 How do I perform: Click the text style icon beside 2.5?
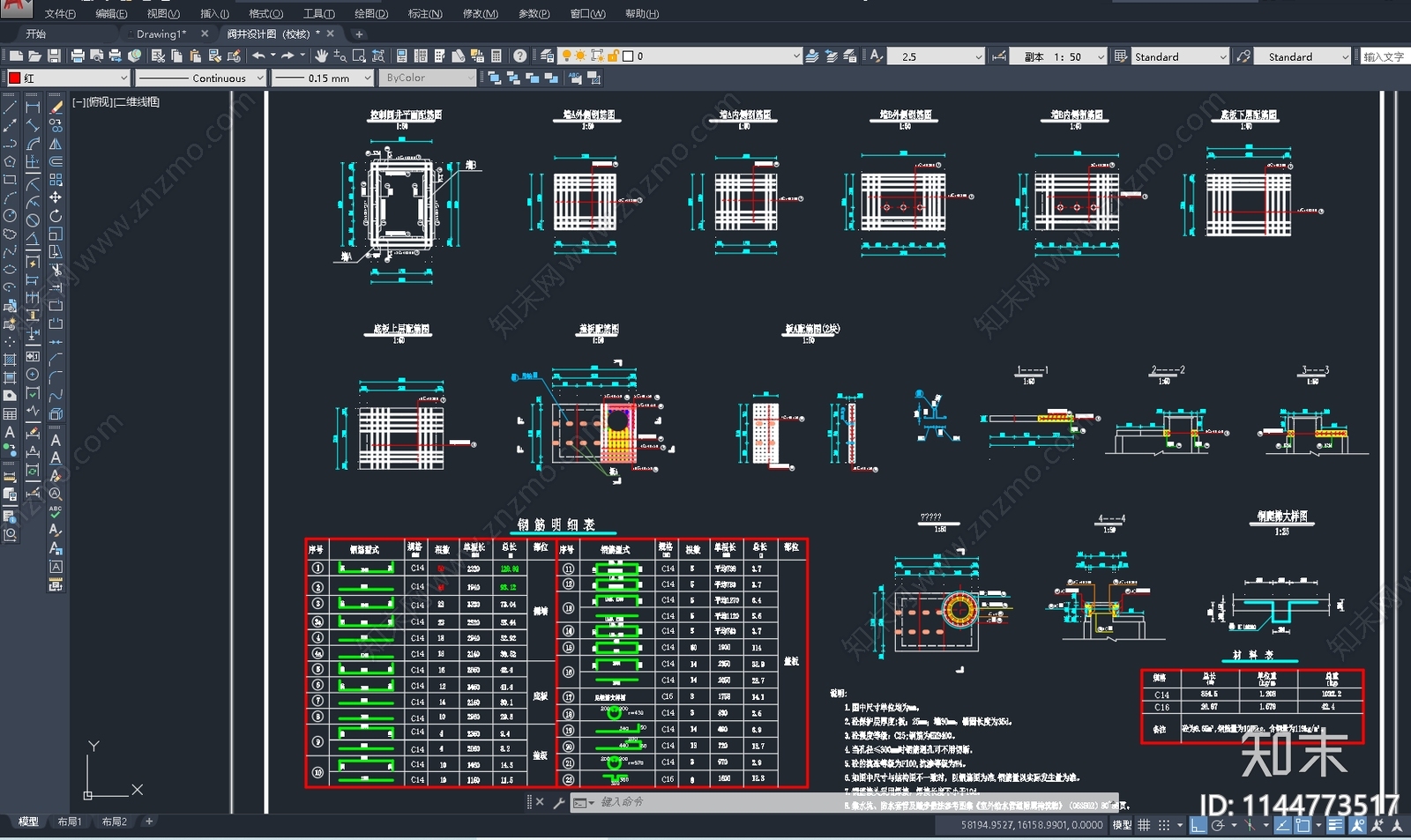pos(876,56)
